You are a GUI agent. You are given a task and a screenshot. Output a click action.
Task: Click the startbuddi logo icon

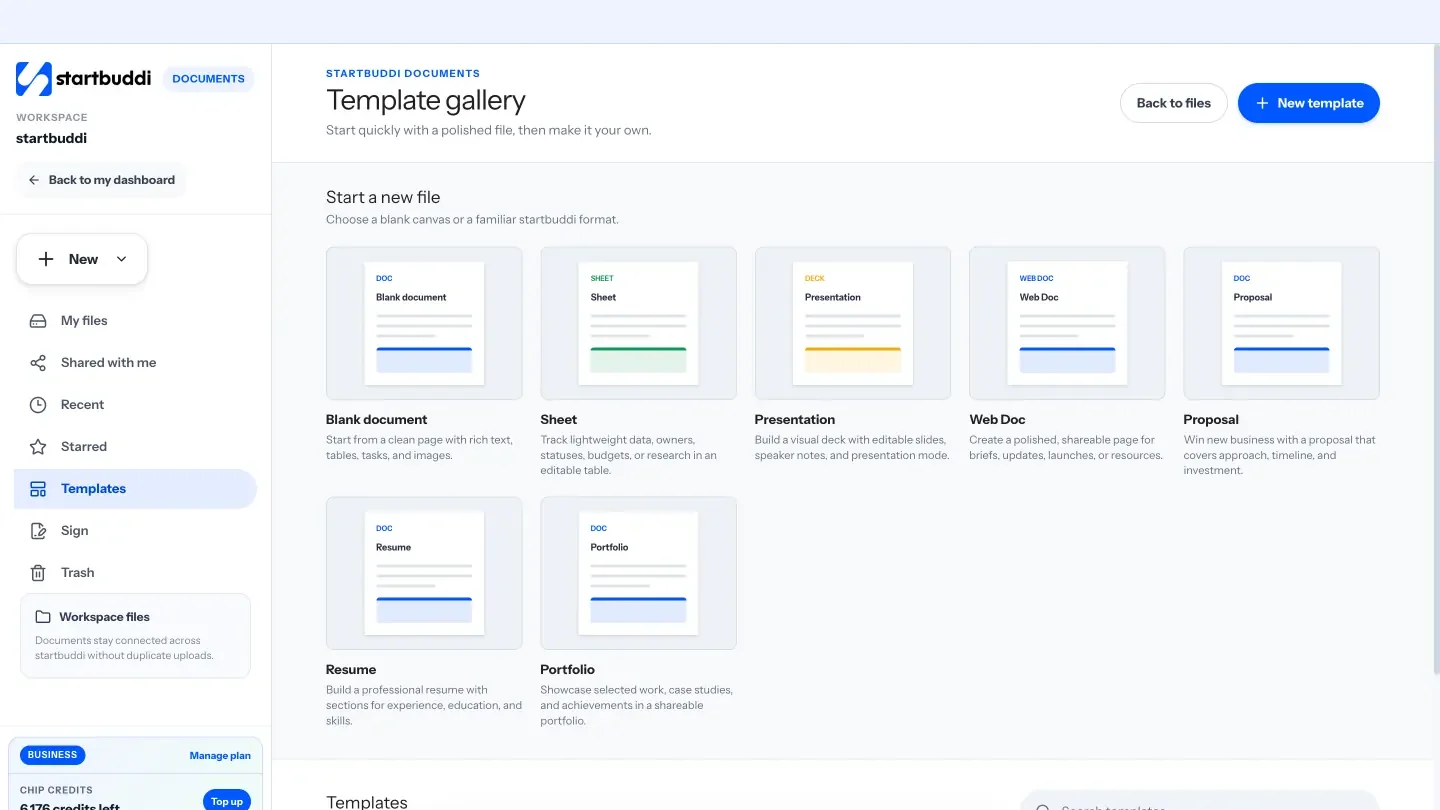pos(33,79)
